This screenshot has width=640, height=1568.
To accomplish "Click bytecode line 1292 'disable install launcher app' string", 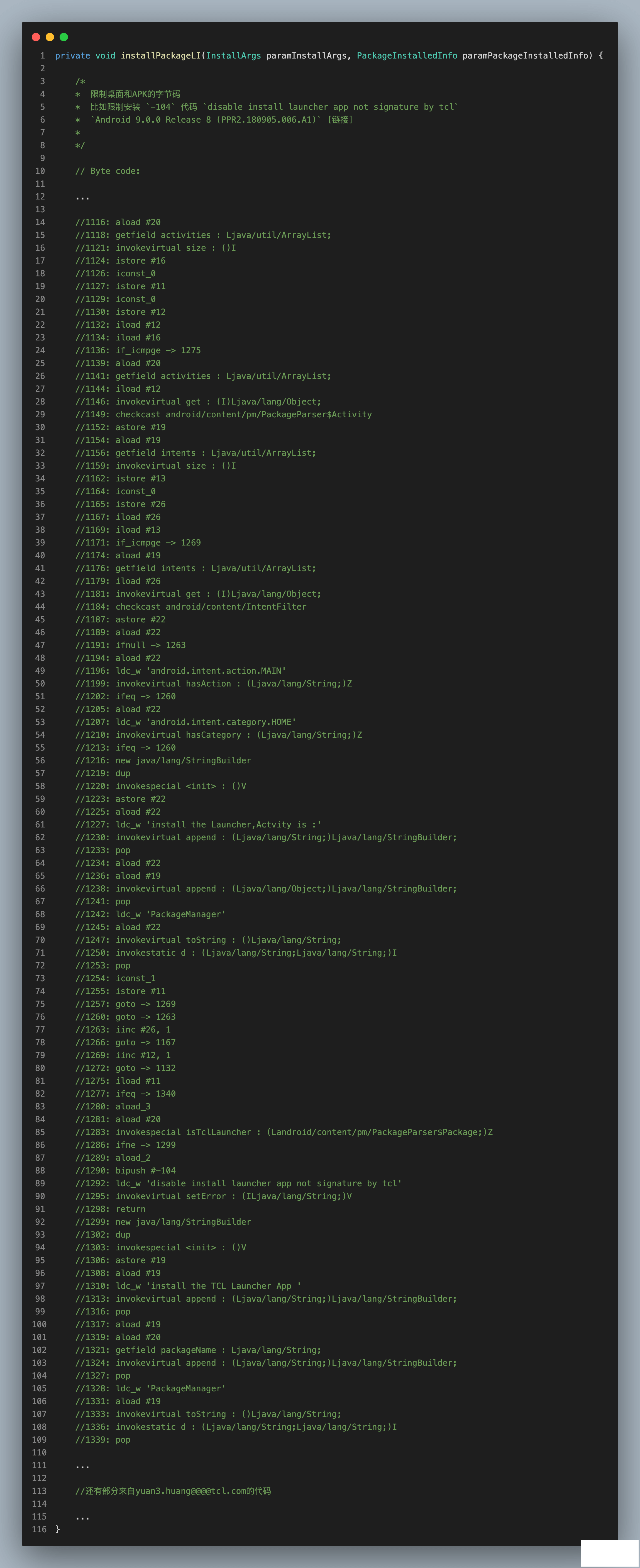I will click(238, 1183).
